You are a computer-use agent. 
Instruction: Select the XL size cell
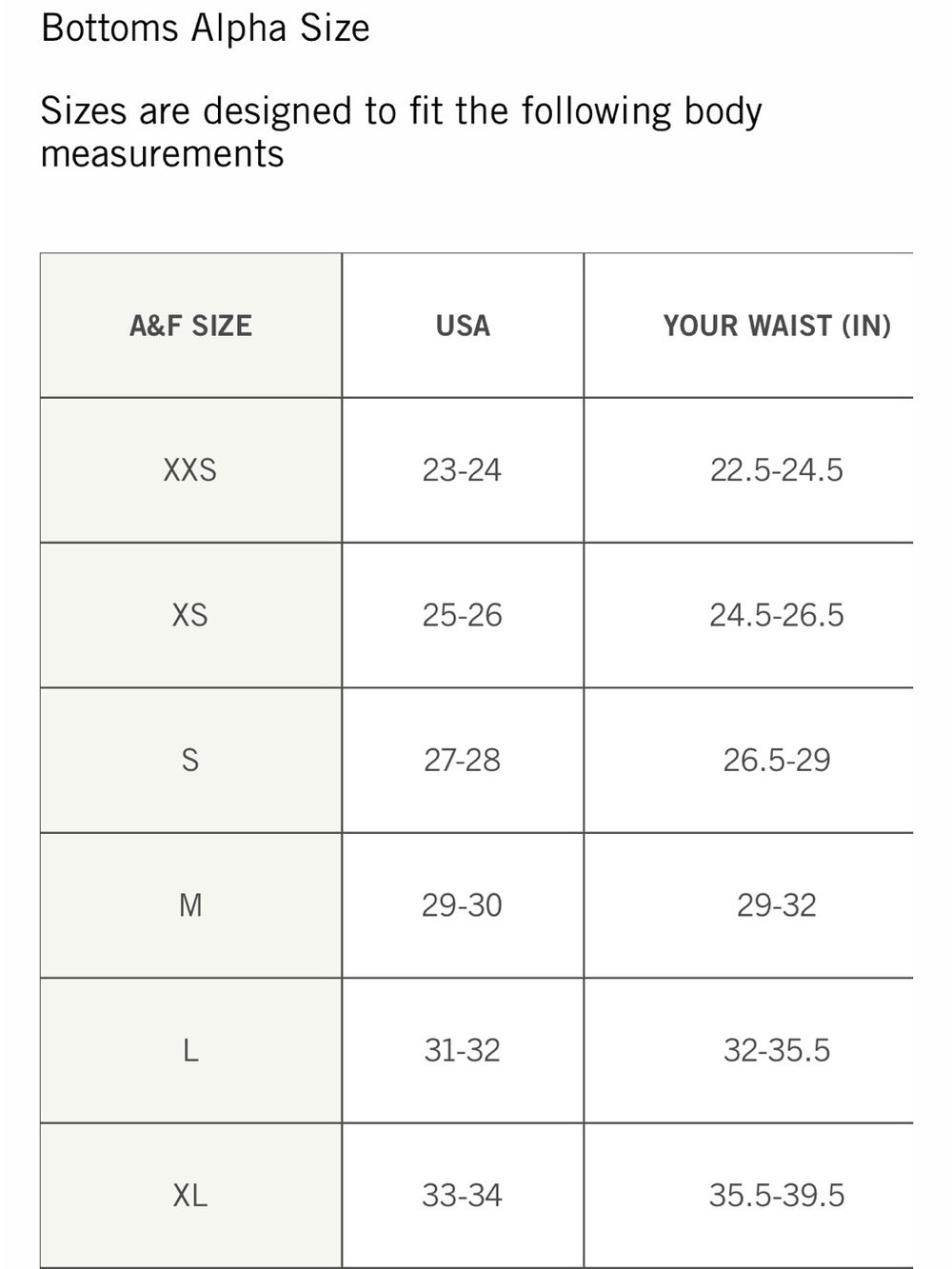[x=190, y=1195]
